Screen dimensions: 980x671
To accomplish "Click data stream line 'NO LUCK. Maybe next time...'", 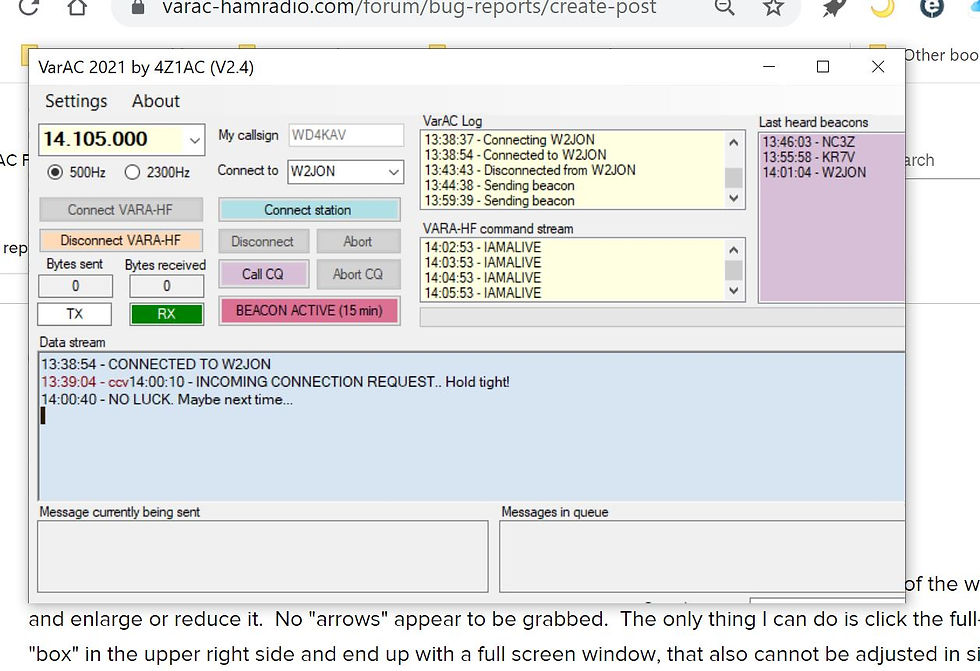I will [167, 399].
